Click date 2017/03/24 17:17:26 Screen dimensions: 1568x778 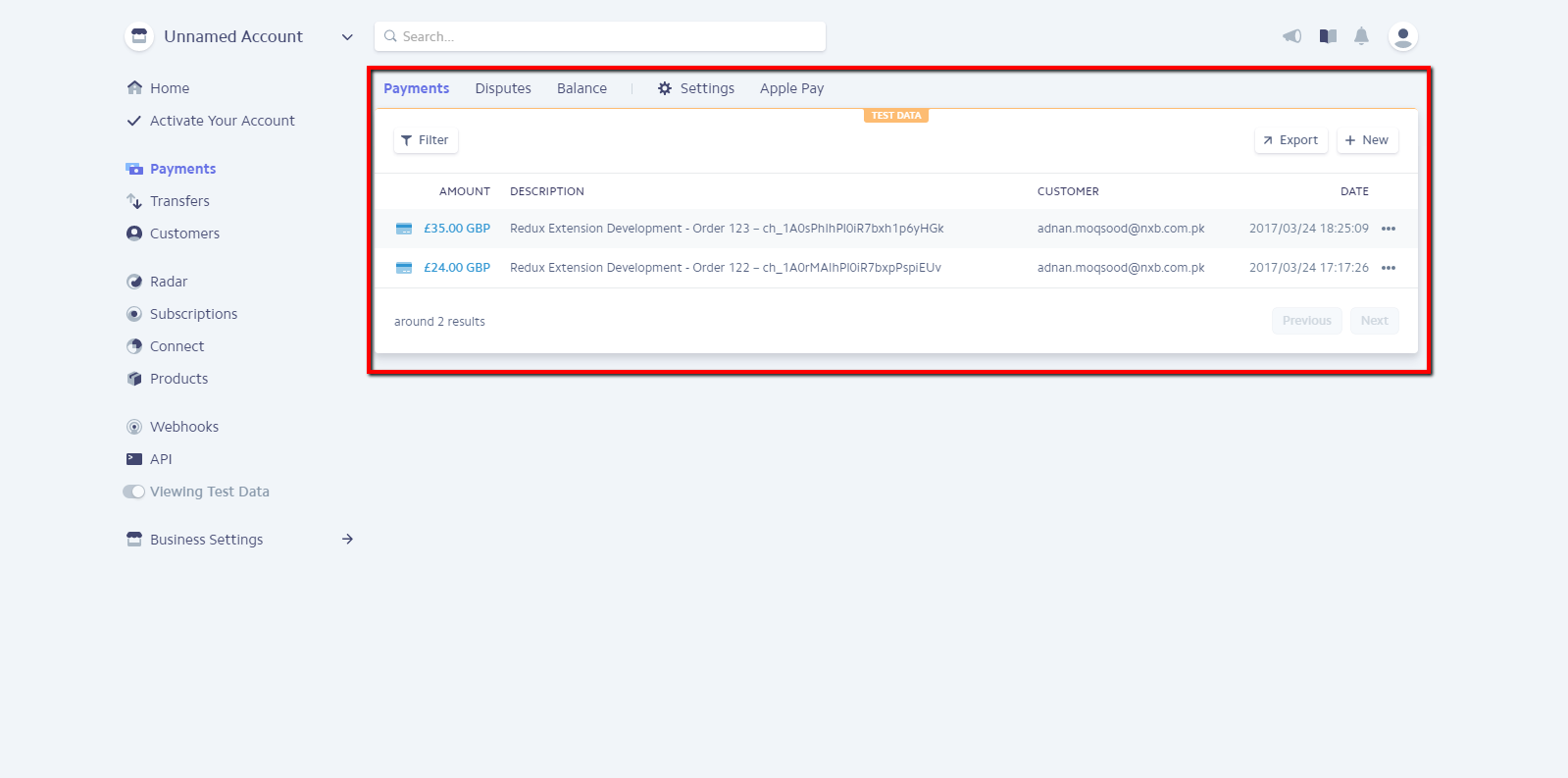pyautogui.click(x=1309, y=268)
